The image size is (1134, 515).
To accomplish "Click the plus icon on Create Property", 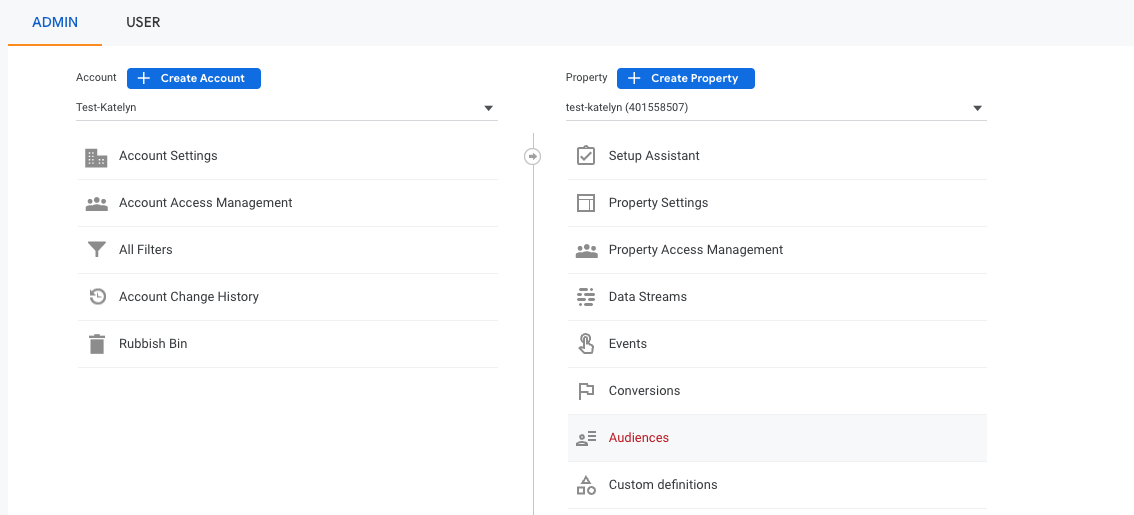I will (634, 78).
